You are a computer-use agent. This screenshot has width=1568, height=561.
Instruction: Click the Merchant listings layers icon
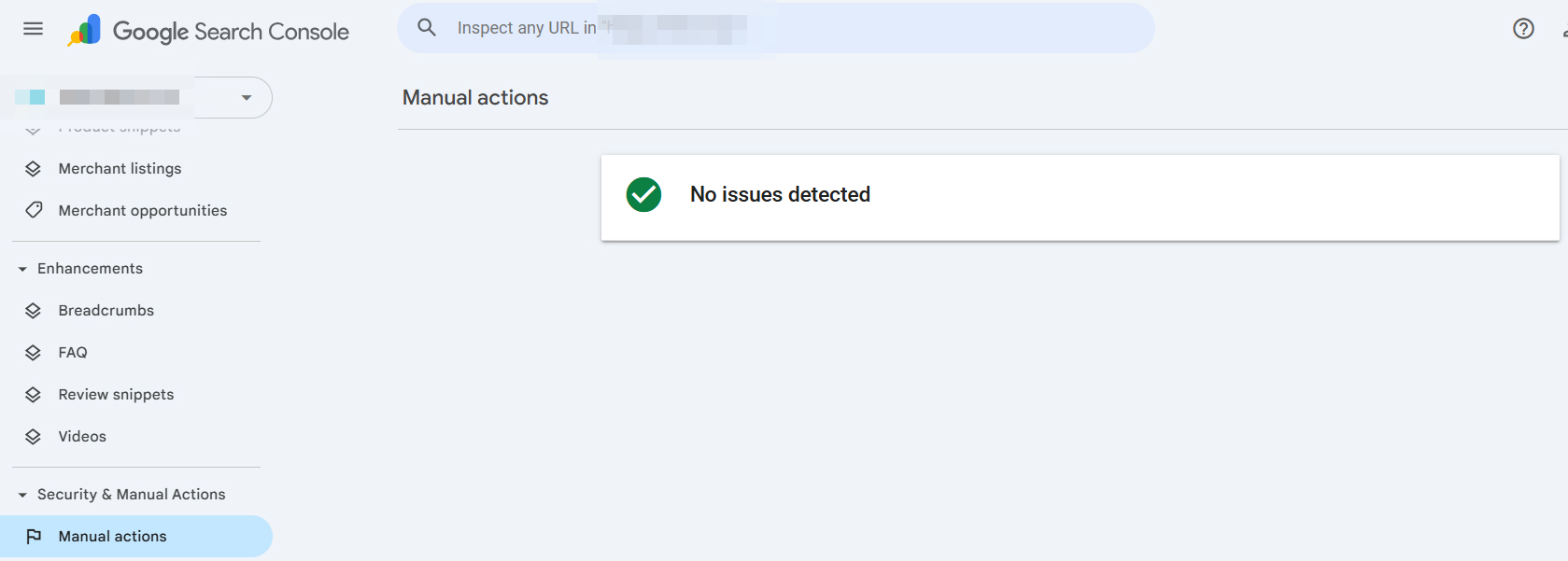pyautogui.click(x=34, y=169)
